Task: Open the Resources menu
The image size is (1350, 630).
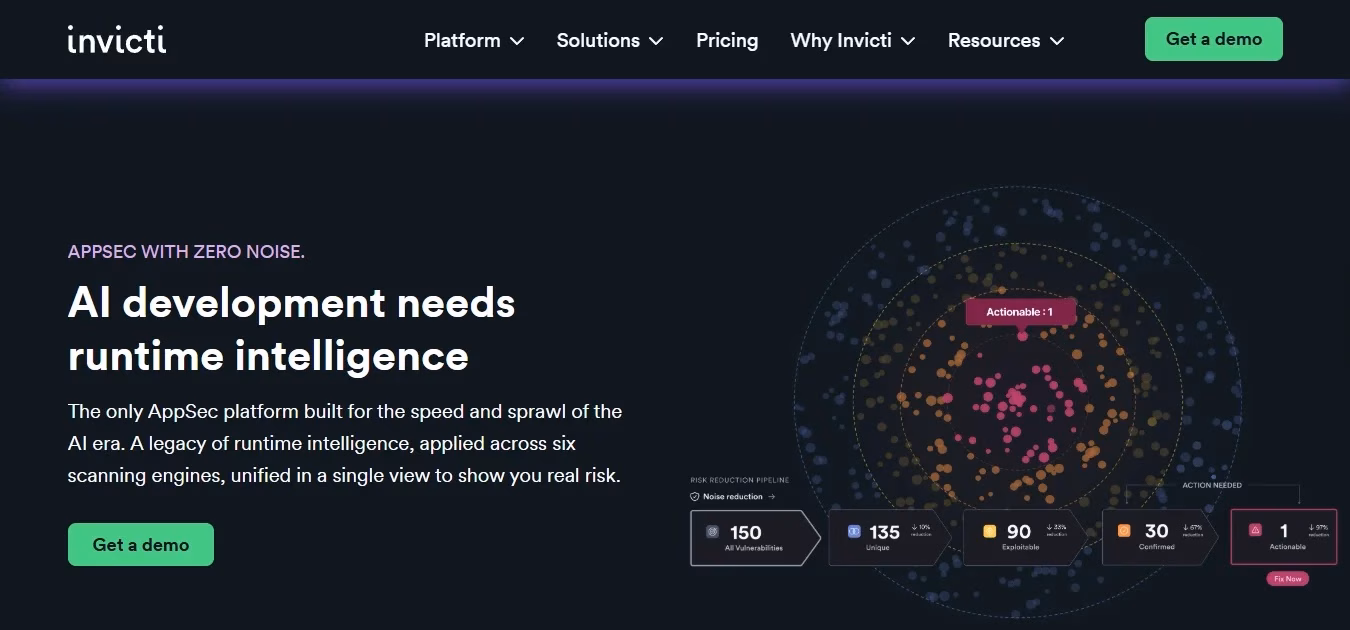Action: (1006, 40)
